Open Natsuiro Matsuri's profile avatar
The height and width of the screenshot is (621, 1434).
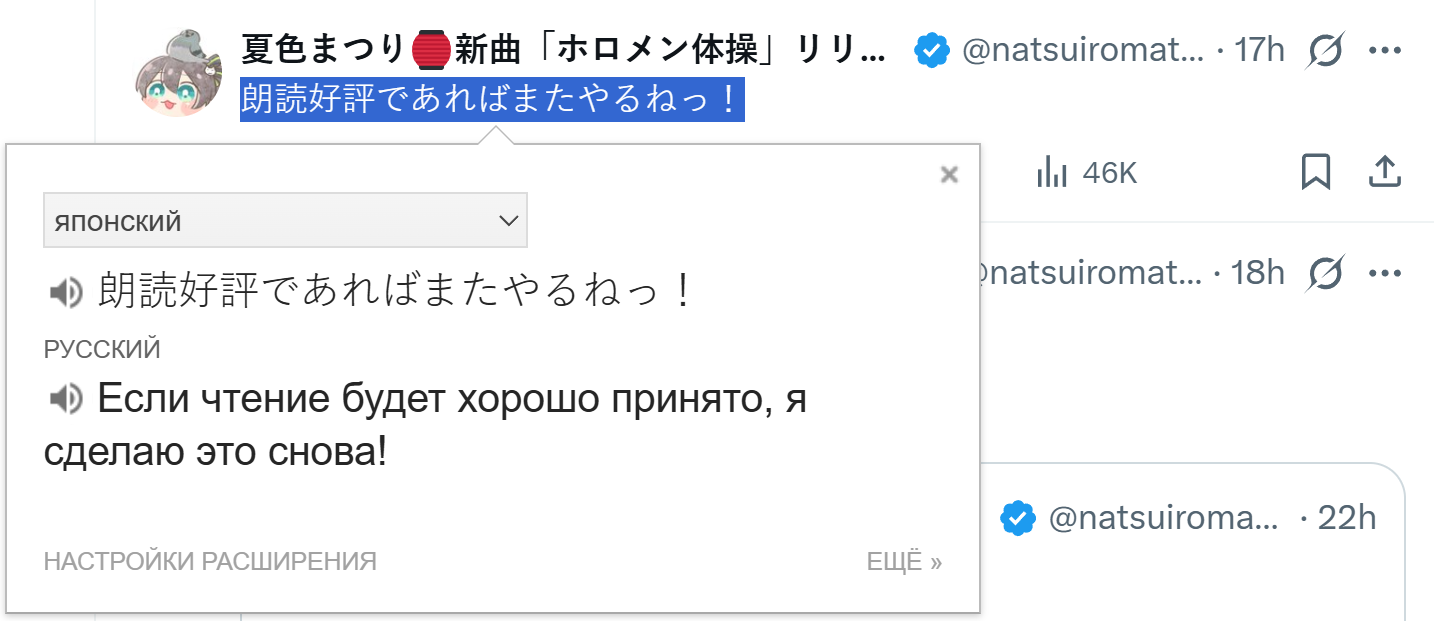point(177,73)
